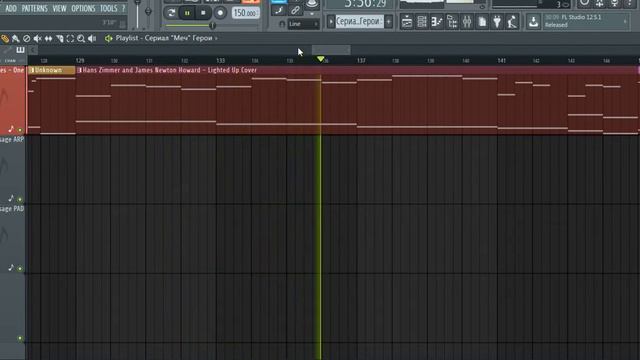This screenshot has height=360, width=640.
Task: Click the document page shortcut icon
Action: [482, 22]
